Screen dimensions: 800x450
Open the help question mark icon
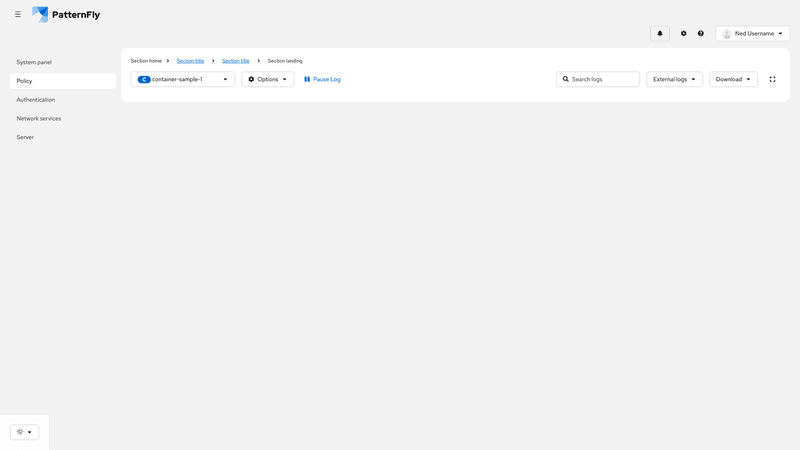coord(701,34)
